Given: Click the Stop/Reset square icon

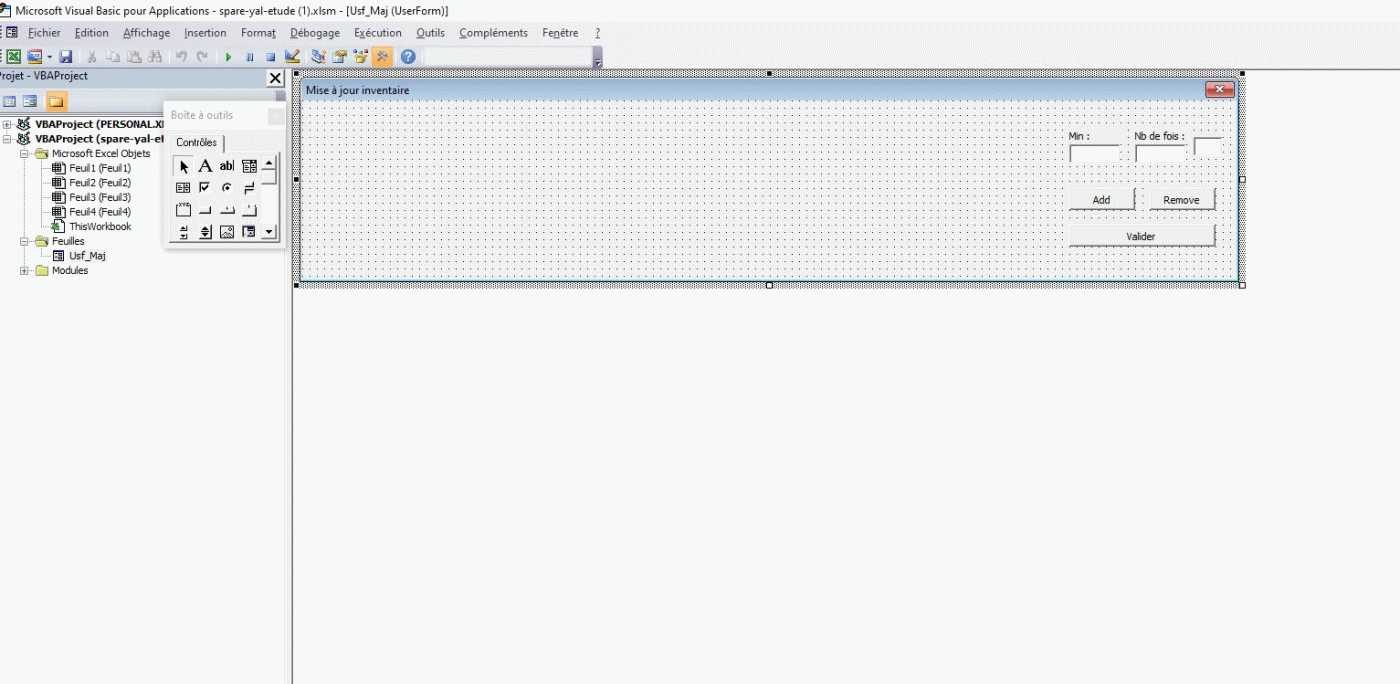Looking at the screenshot, I should tap(270, 57).
